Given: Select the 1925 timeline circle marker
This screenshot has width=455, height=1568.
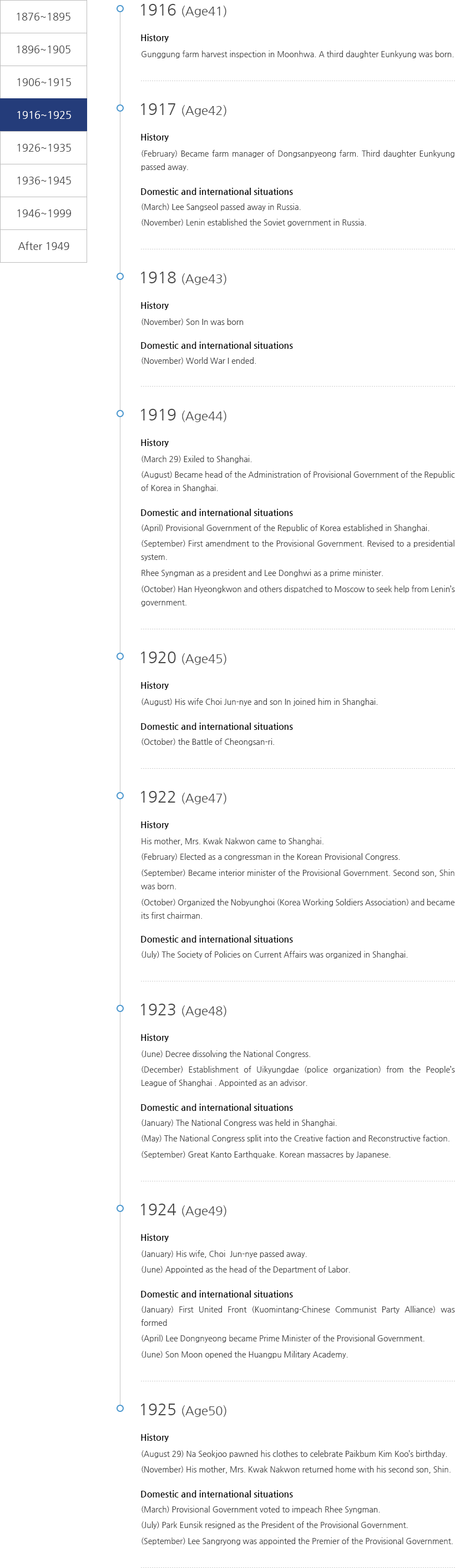Looking at the screenshot, I should 120,1408.
